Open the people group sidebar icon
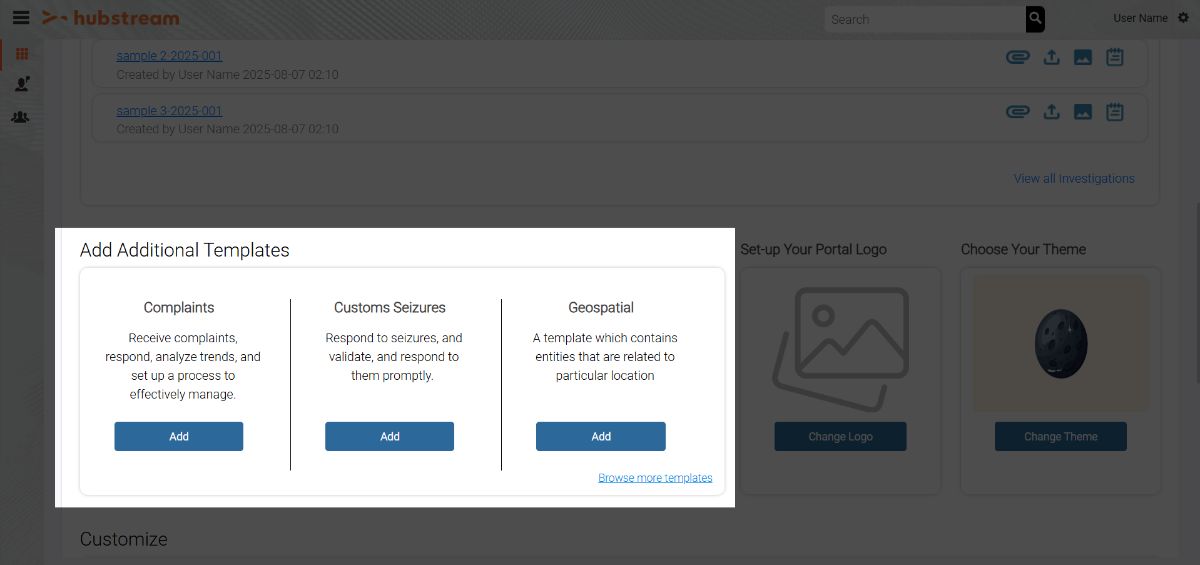The height and width of the screenshot is (565, 1200). point(21,117)
